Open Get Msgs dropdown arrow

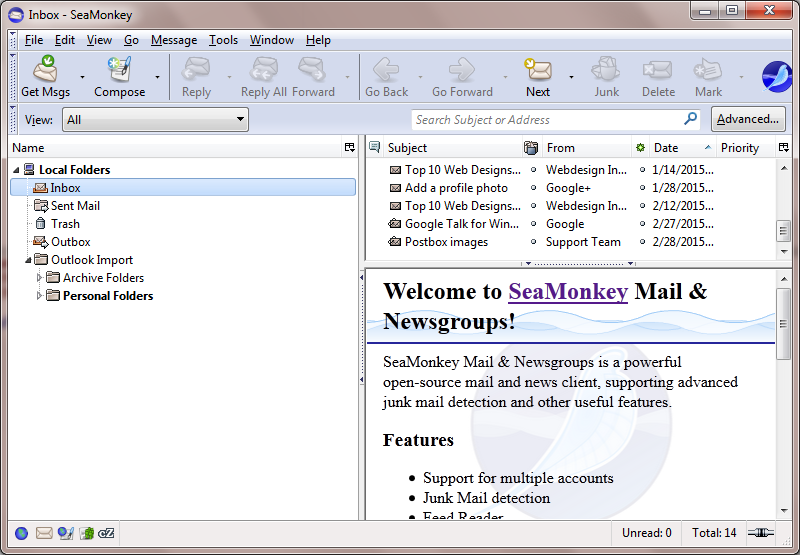(82, 77)
